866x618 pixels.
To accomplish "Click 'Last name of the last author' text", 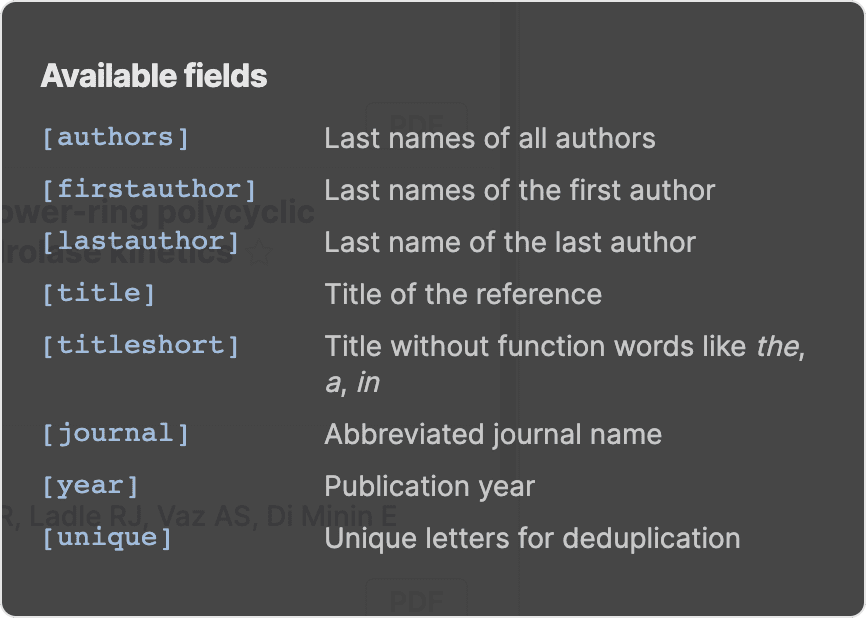I will pos(509,242).
